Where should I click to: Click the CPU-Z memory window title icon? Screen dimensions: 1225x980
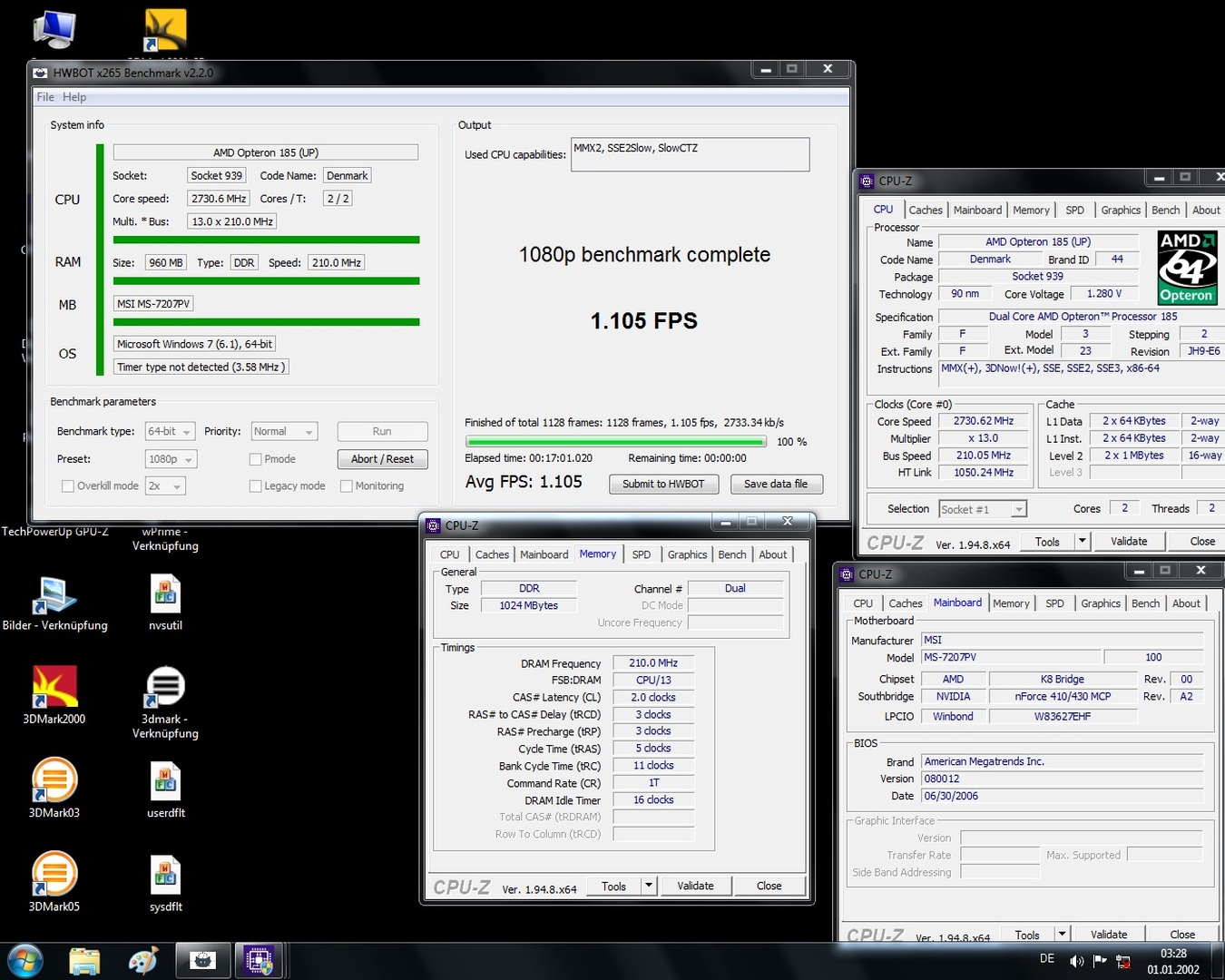(434, 525)
